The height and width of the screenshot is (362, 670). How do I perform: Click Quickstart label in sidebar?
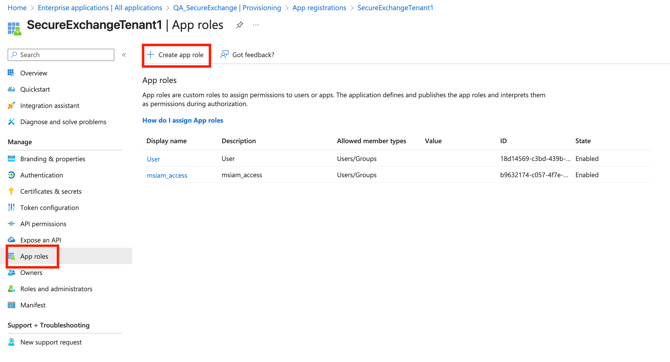(35, 89)
